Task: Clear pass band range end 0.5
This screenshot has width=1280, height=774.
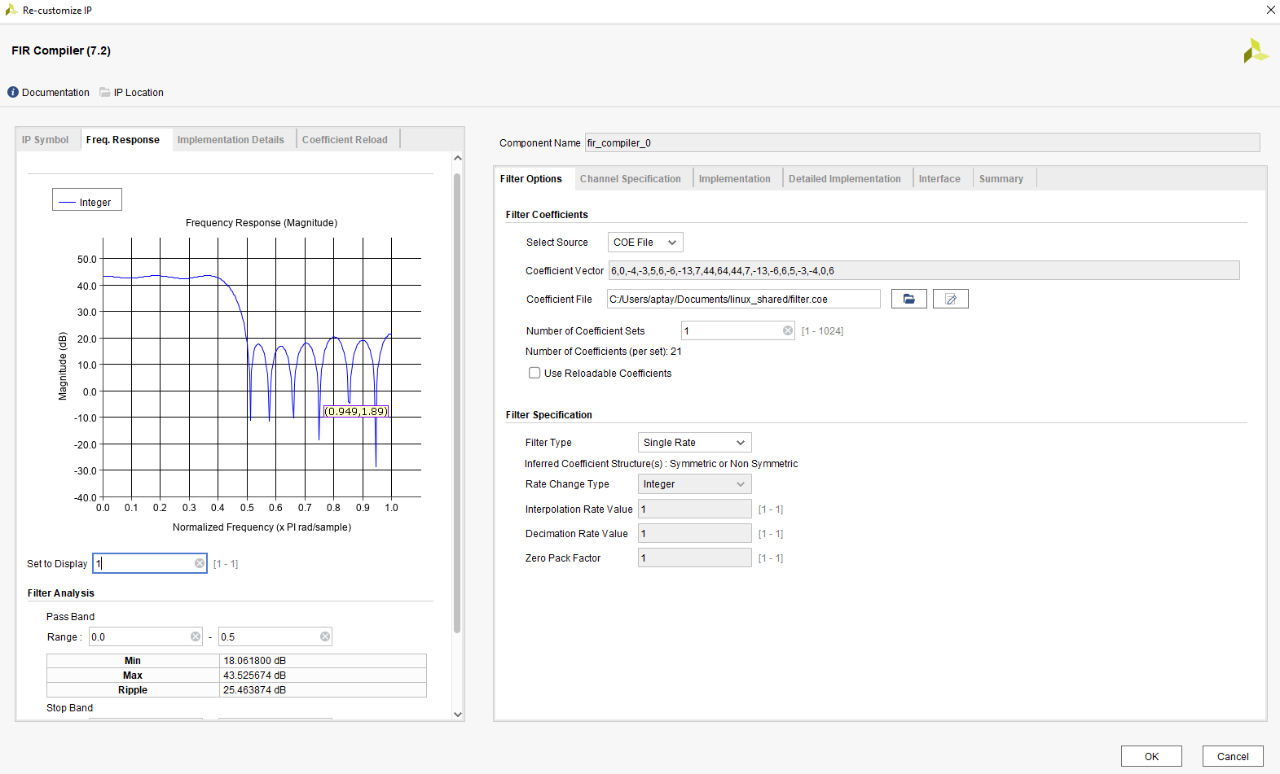Action: (325, 637)
